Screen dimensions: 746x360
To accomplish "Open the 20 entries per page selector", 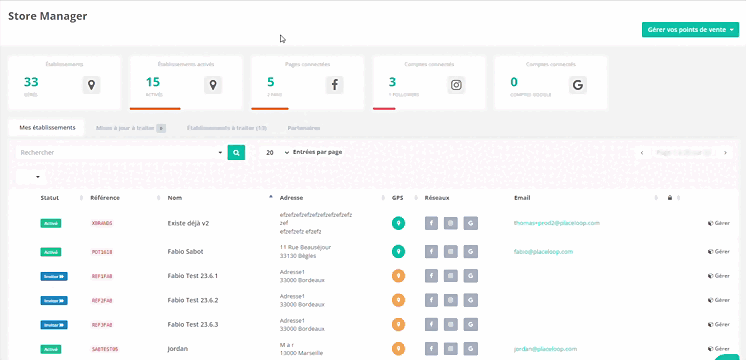I will [x=277, y=153].
